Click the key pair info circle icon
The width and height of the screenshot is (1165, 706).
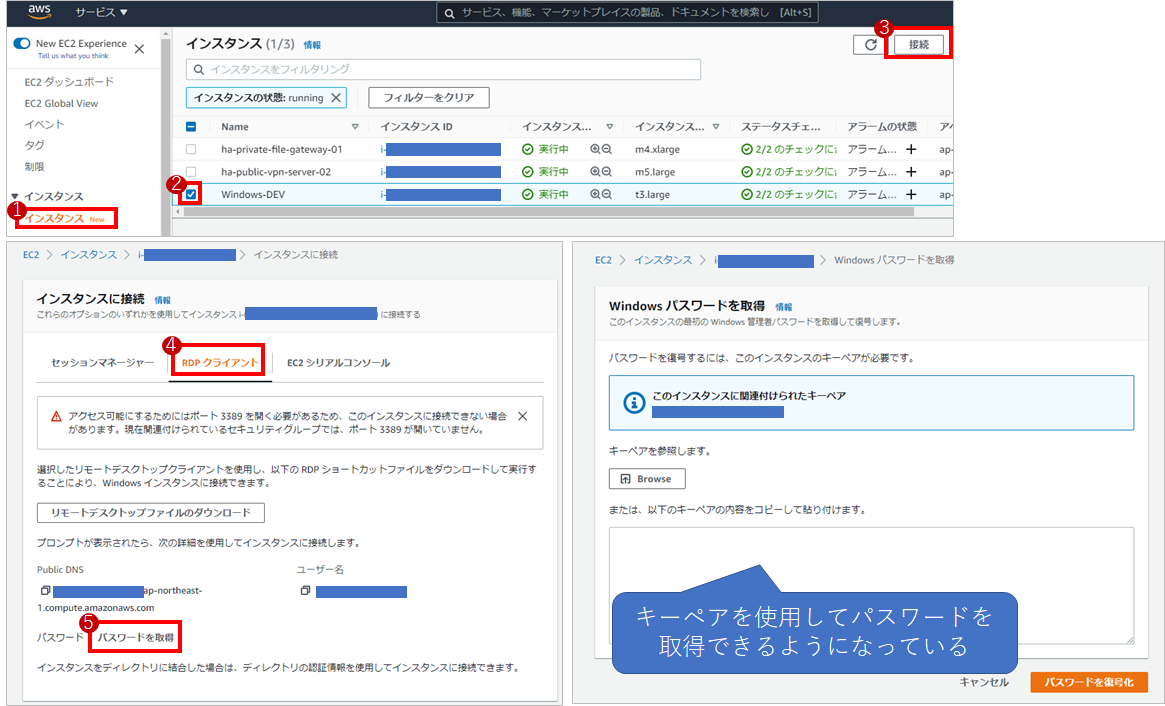coord(634,403)
